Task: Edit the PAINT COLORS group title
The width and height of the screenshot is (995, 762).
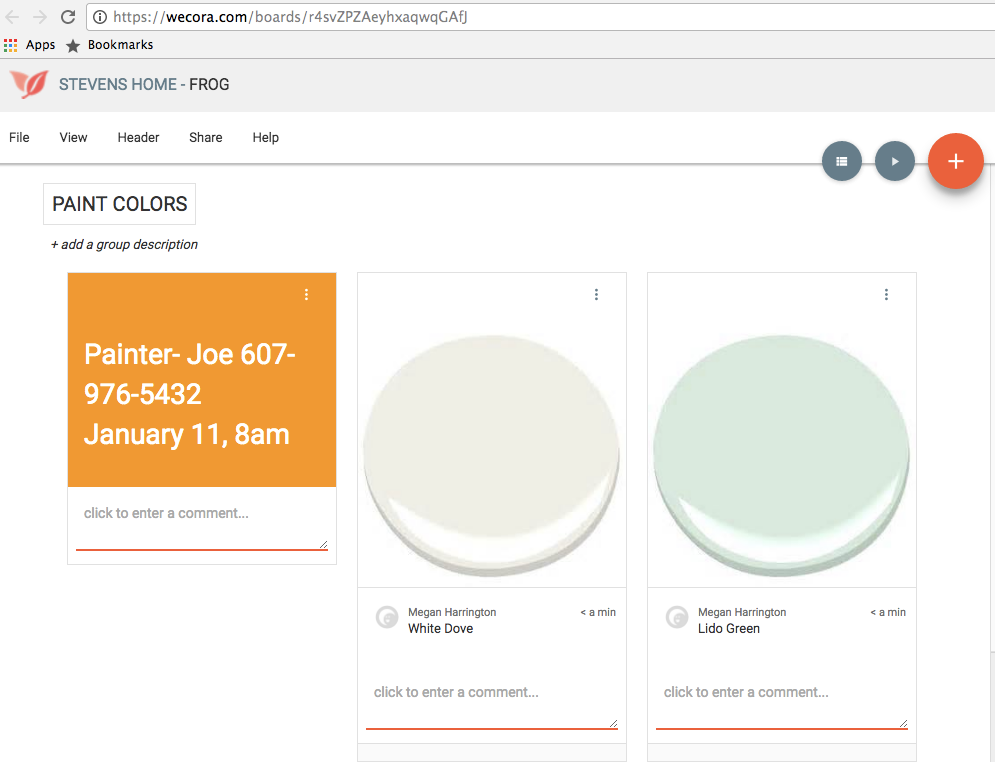Action: click(119, 204)
